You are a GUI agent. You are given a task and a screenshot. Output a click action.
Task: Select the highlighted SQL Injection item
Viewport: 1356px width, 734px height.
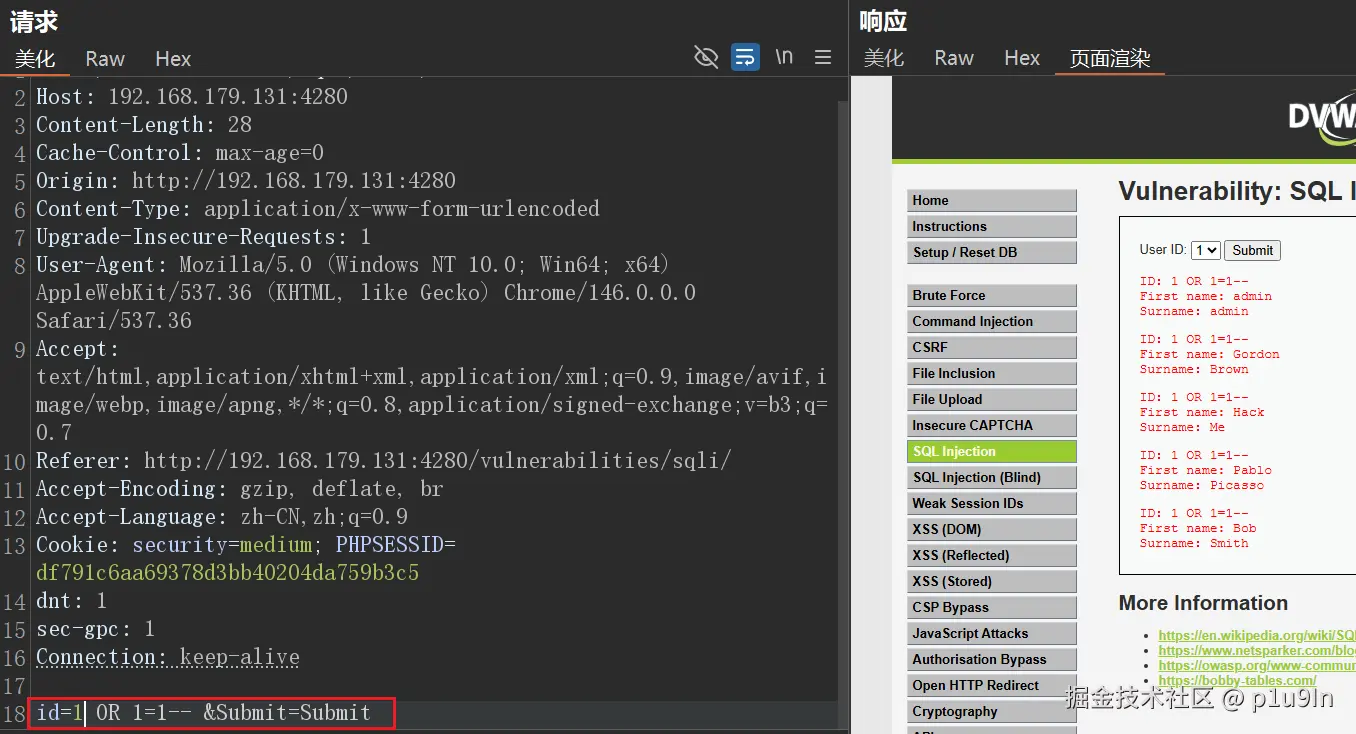click(992, 451)
